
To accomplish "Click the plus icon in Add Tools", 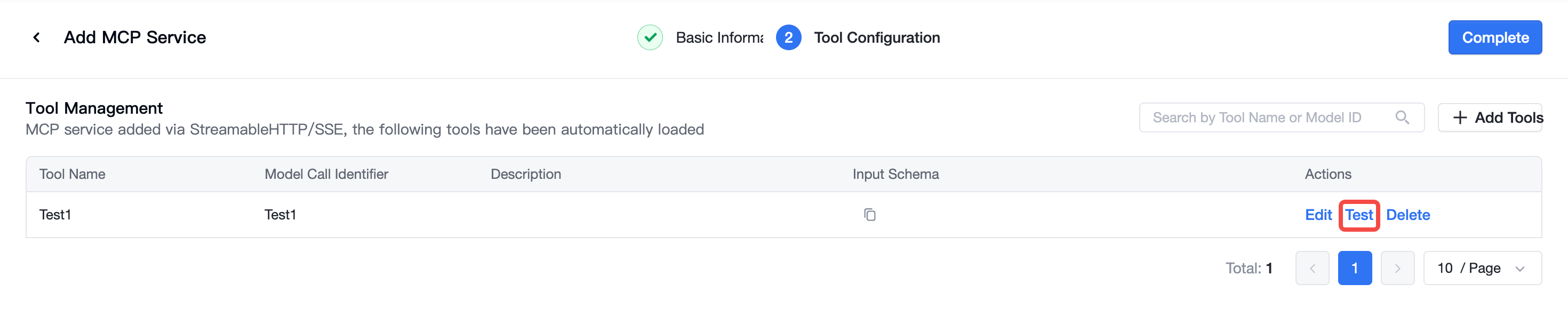I will click(1460, 117).
